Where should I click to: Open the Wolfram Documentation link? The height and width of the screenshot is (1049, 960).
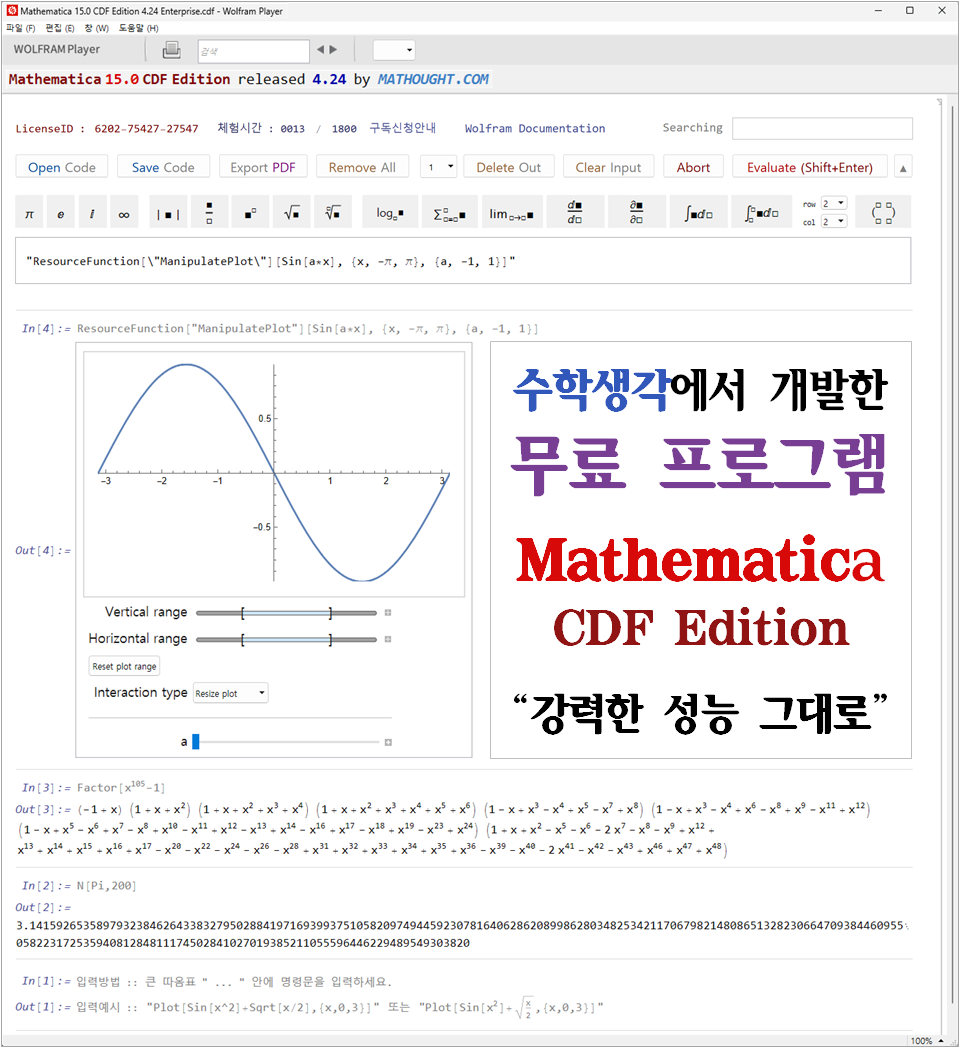point(535,128)
